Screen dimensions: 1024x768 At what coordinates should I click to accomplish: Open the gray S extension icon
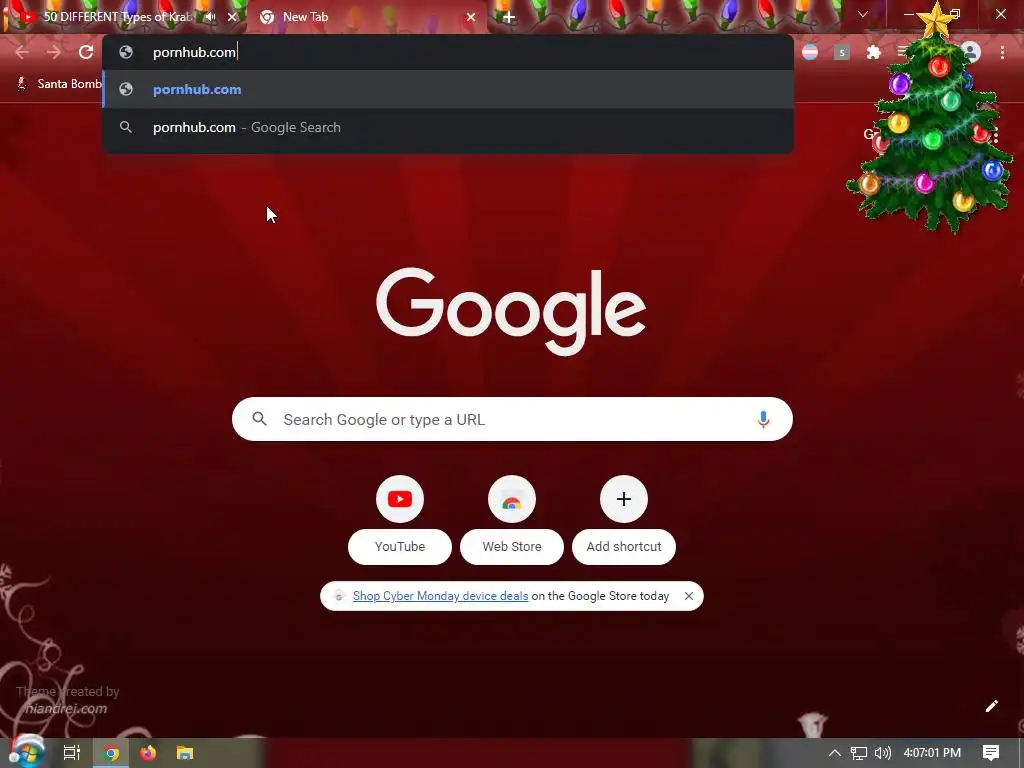pos(842,52)
